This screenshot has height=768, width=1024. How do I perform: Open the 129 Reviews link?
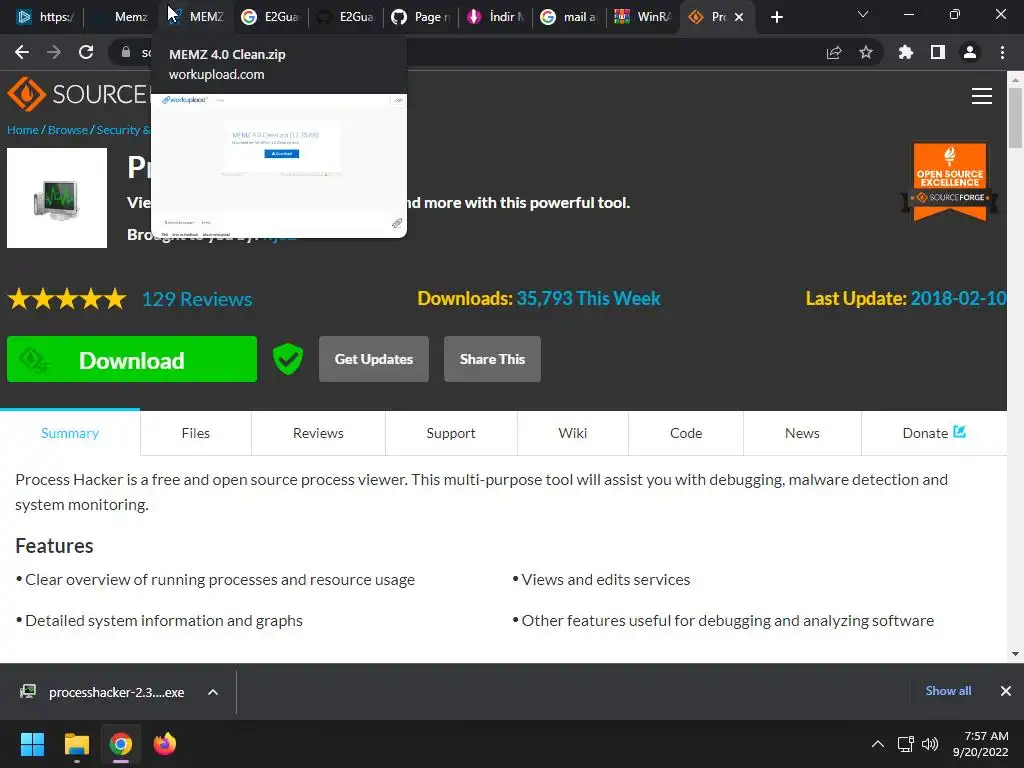[197, 299]
